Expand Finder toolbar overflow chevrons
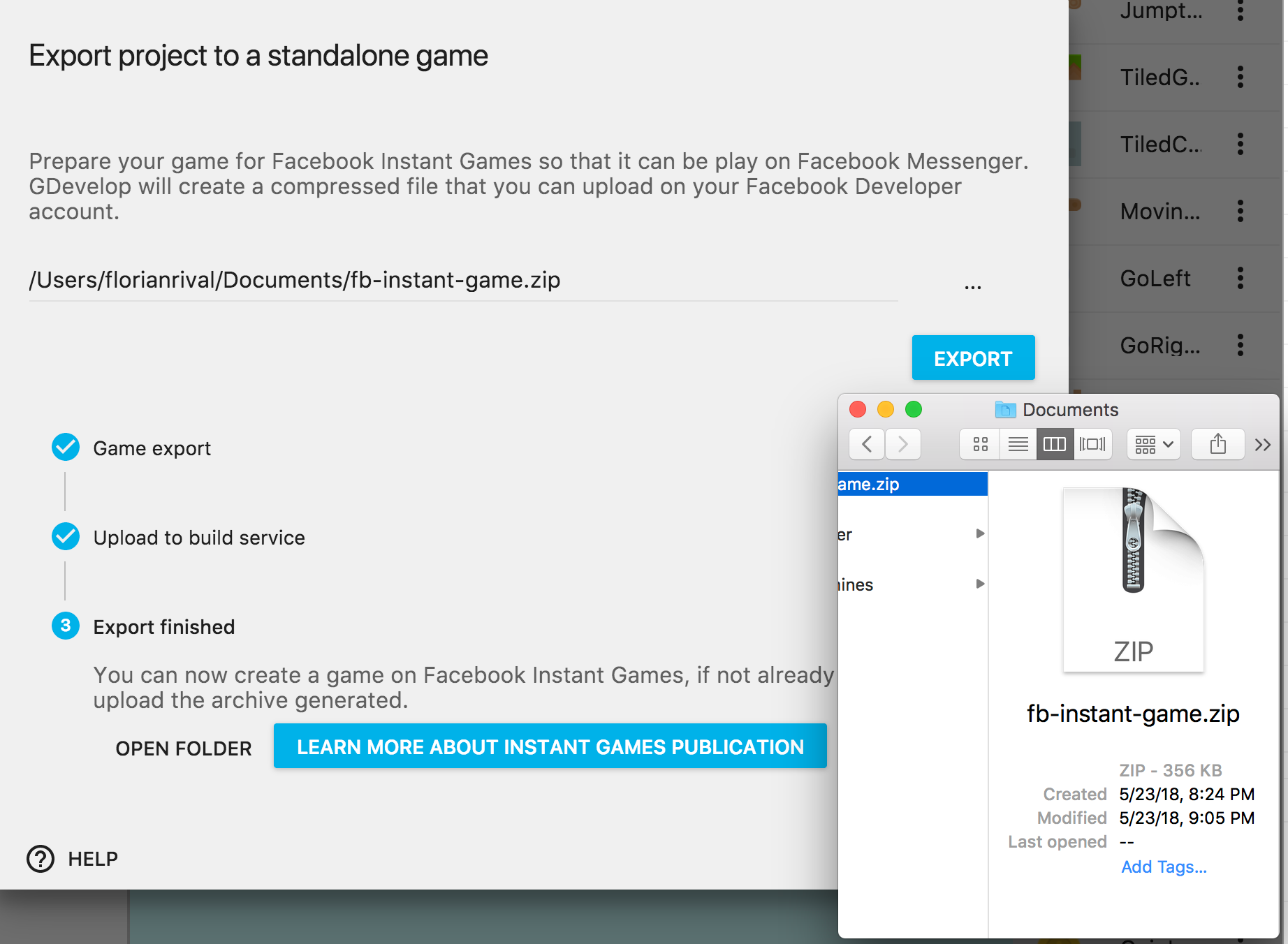1288x944 pixels. pyautogui.click(x=1262, y=445)
